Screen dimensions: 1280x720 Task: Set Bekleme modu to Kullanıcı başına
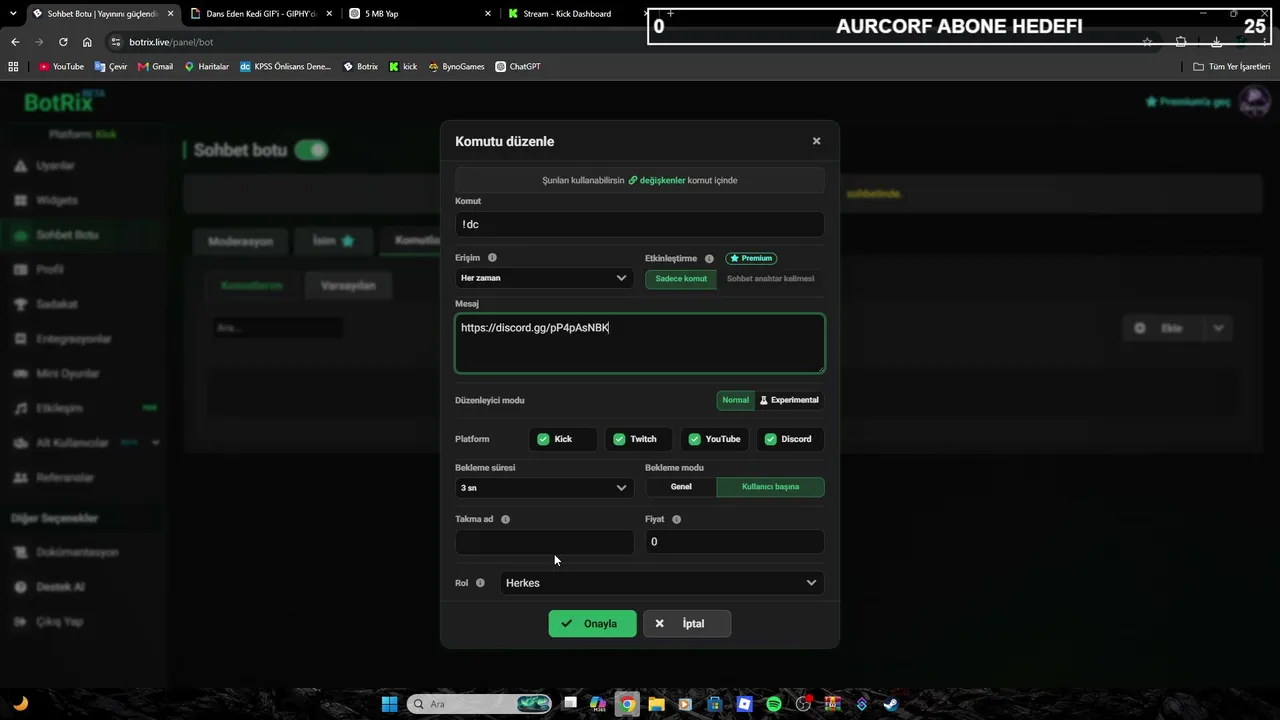point(770,487)
